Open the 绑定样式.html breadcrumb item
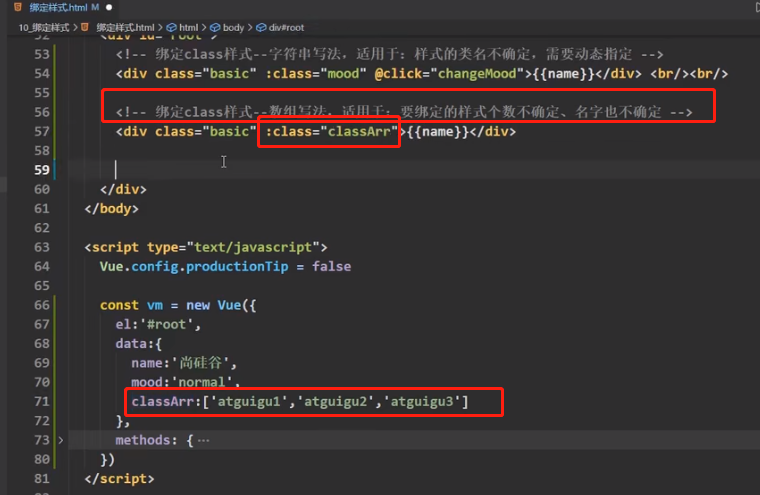Image resolution: width=760 pixels, height=495 pixels. click(x=125, y=28)
